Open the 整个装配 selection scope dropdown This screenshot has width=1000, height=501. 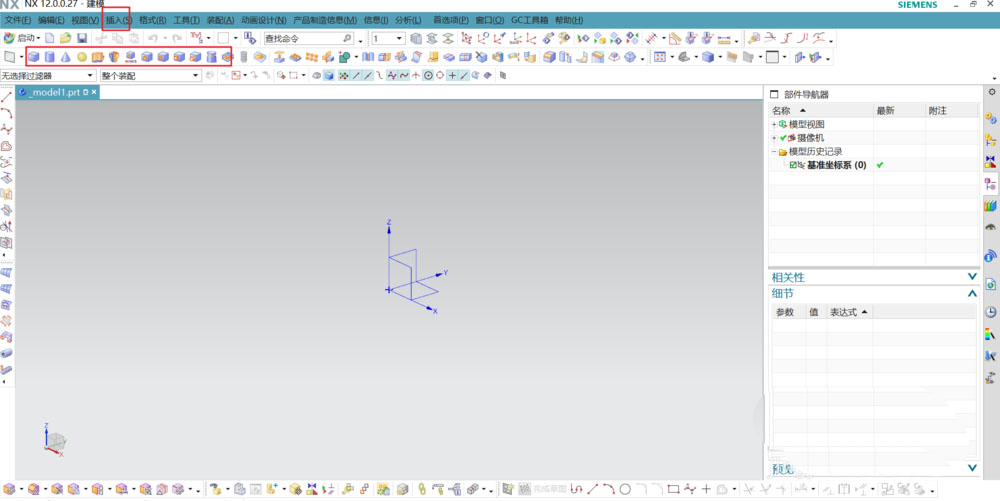(151, 75)
